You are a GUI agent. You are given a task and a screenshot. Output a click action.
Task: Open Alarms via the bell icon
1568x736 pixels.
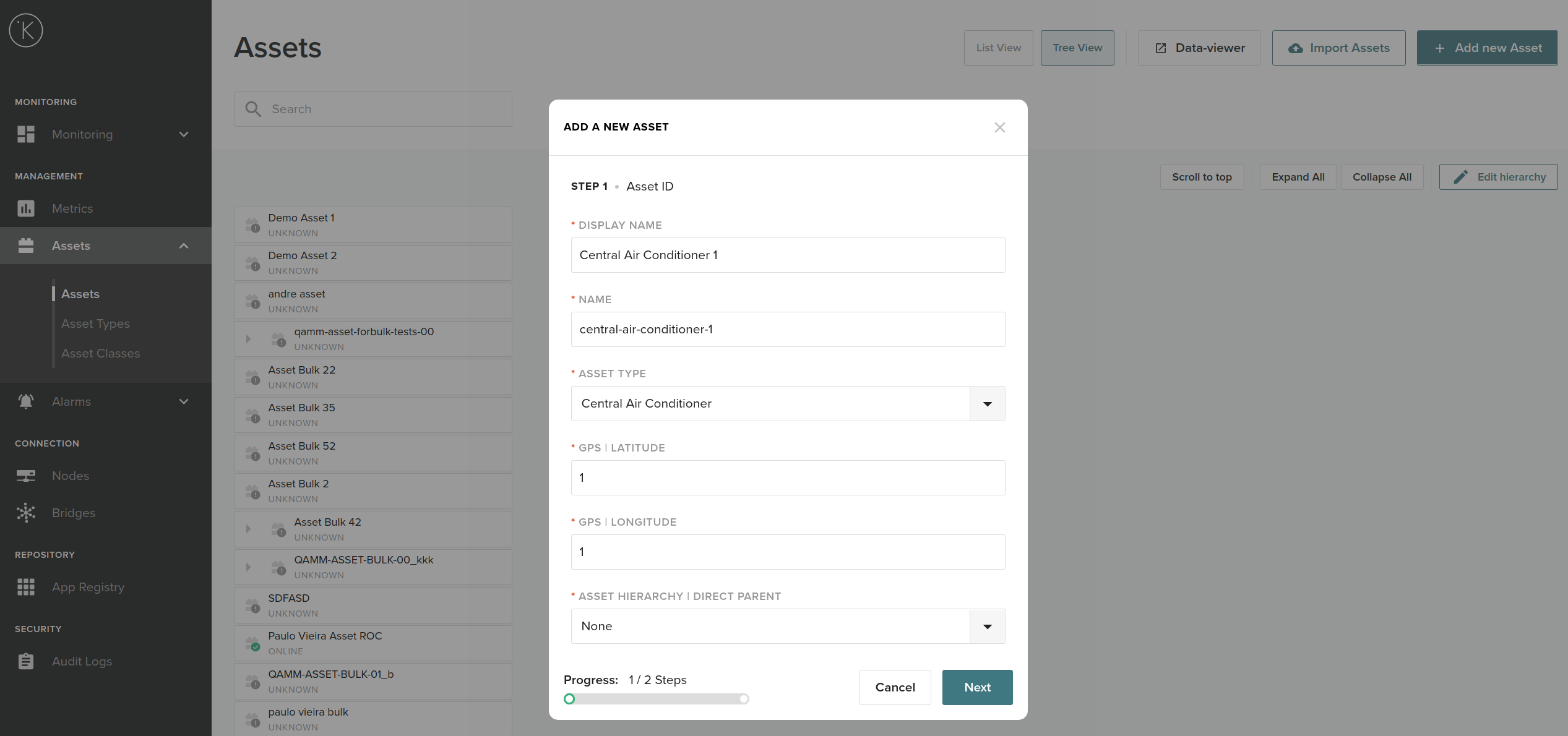25,401
